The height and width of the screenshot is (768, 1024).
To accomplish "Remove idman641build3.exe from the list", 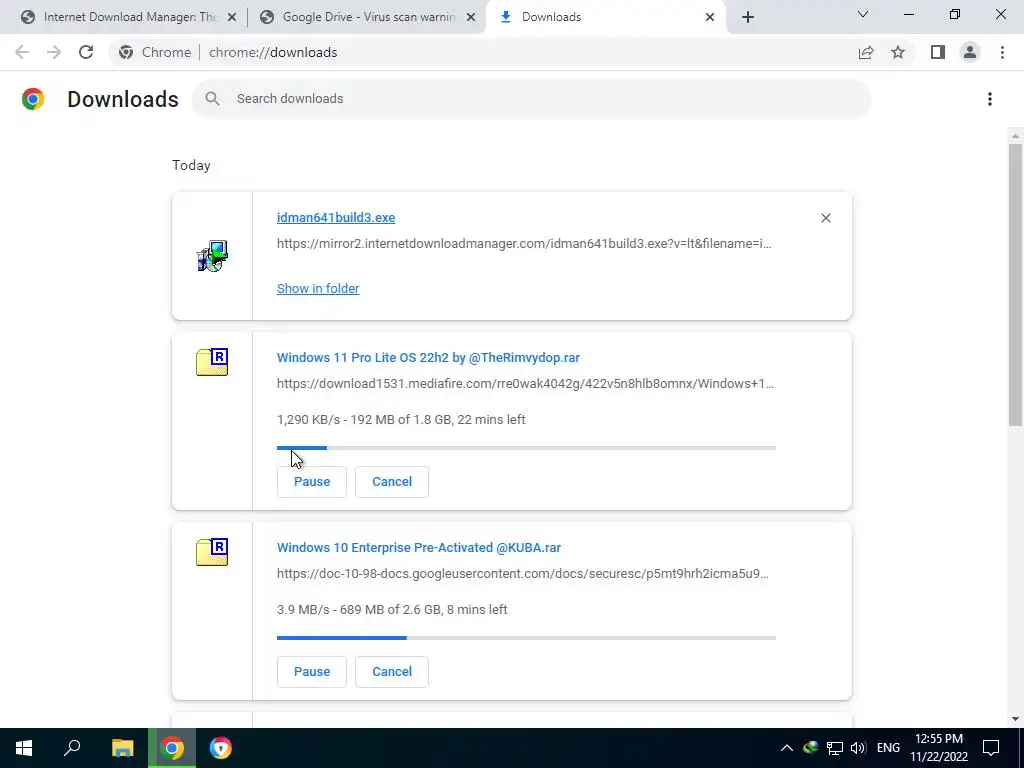I will coord(825,218).
